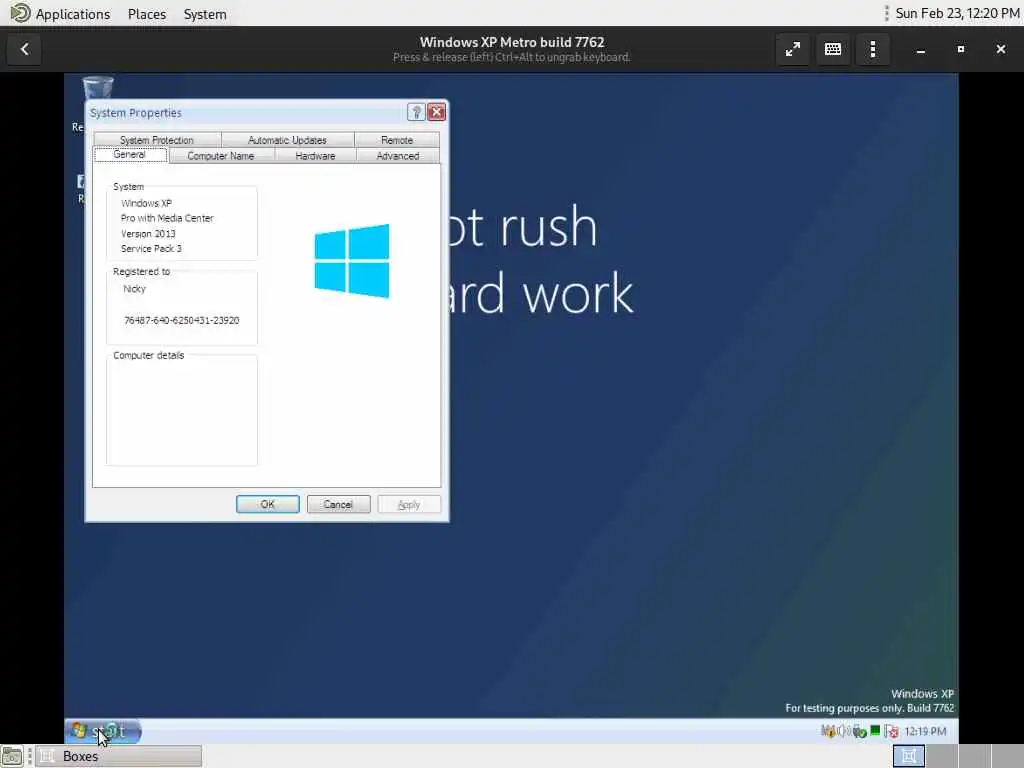1024x768 pixels.
Task: Select the General tab
Action: pos(130,155)
